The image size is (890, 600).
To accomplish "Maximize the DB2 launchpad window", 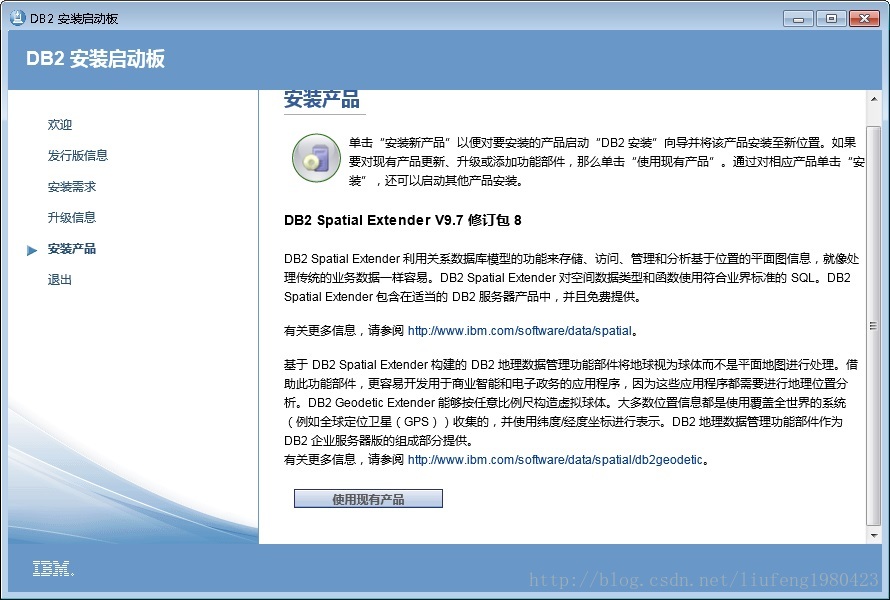I will click(831, 19).
